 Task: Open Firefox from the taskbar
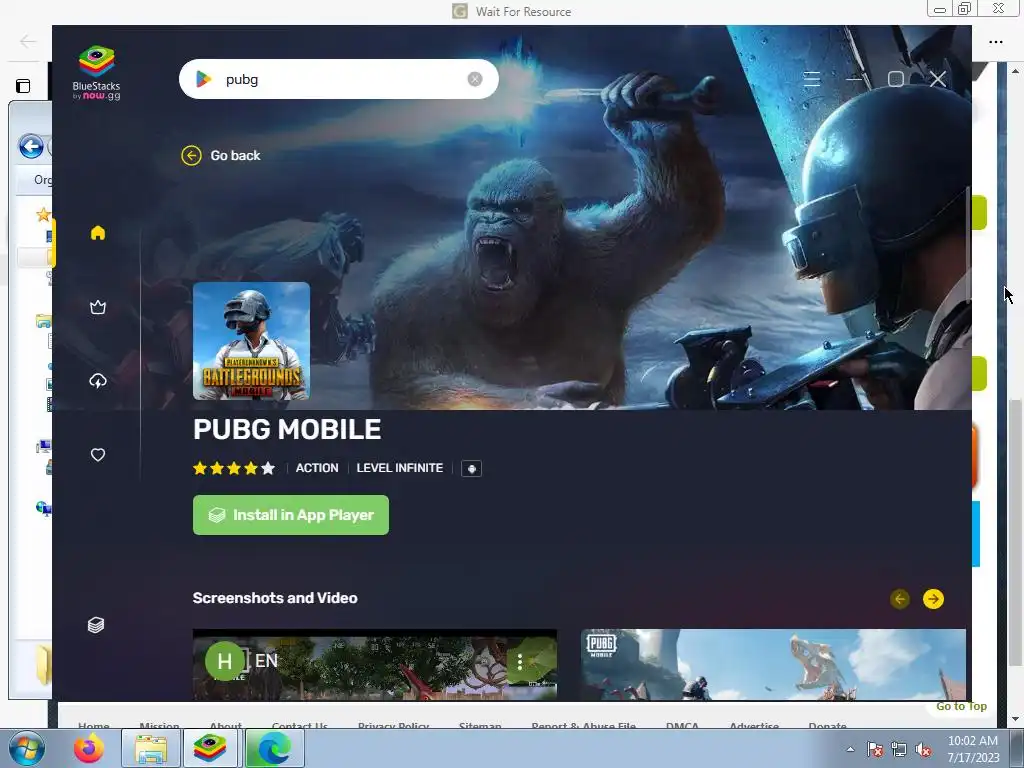point(88,748)
